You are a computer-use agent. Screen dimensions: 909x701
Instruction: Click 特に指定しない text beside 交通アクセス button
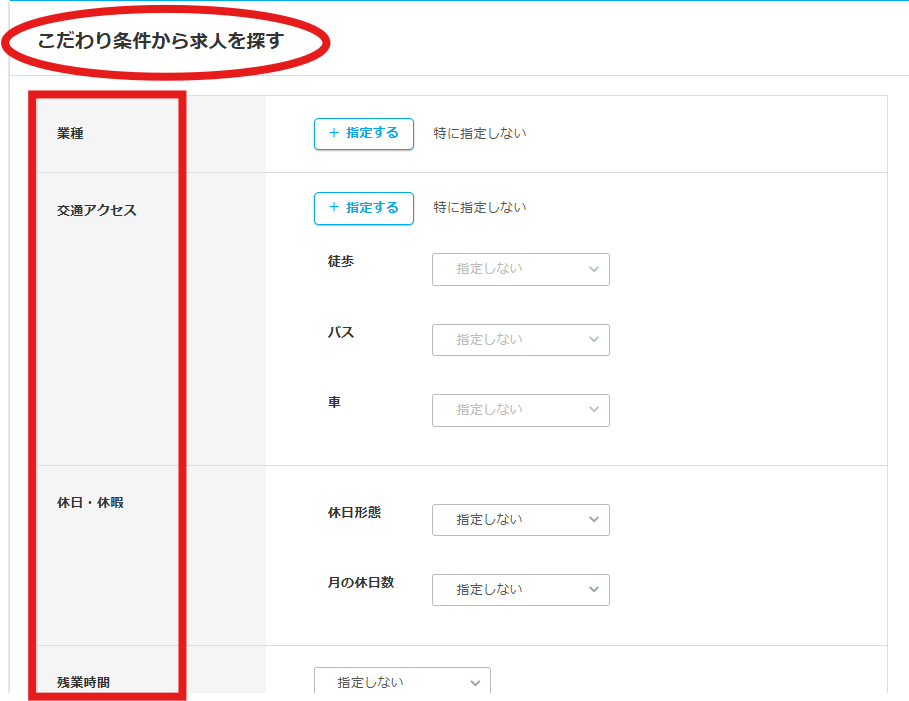click(x=480, y=208)
